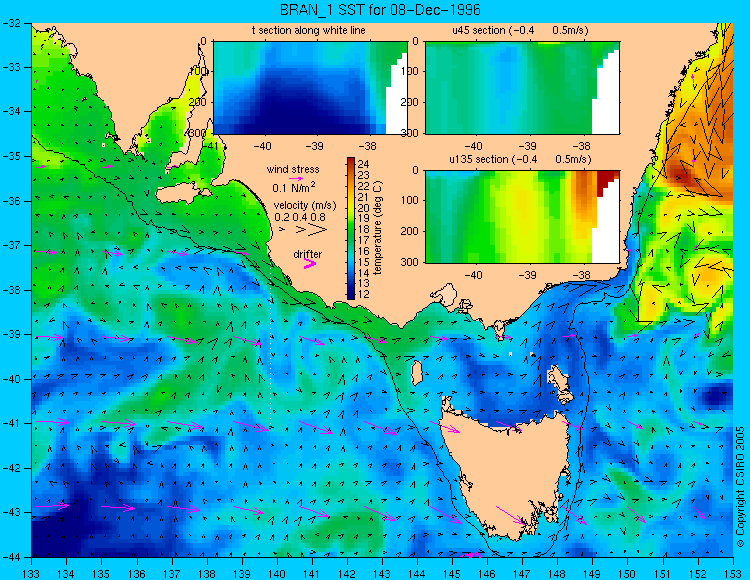Click longitude axis label '150'
This screenshot has height=580, width=750.
pos(628,573)
